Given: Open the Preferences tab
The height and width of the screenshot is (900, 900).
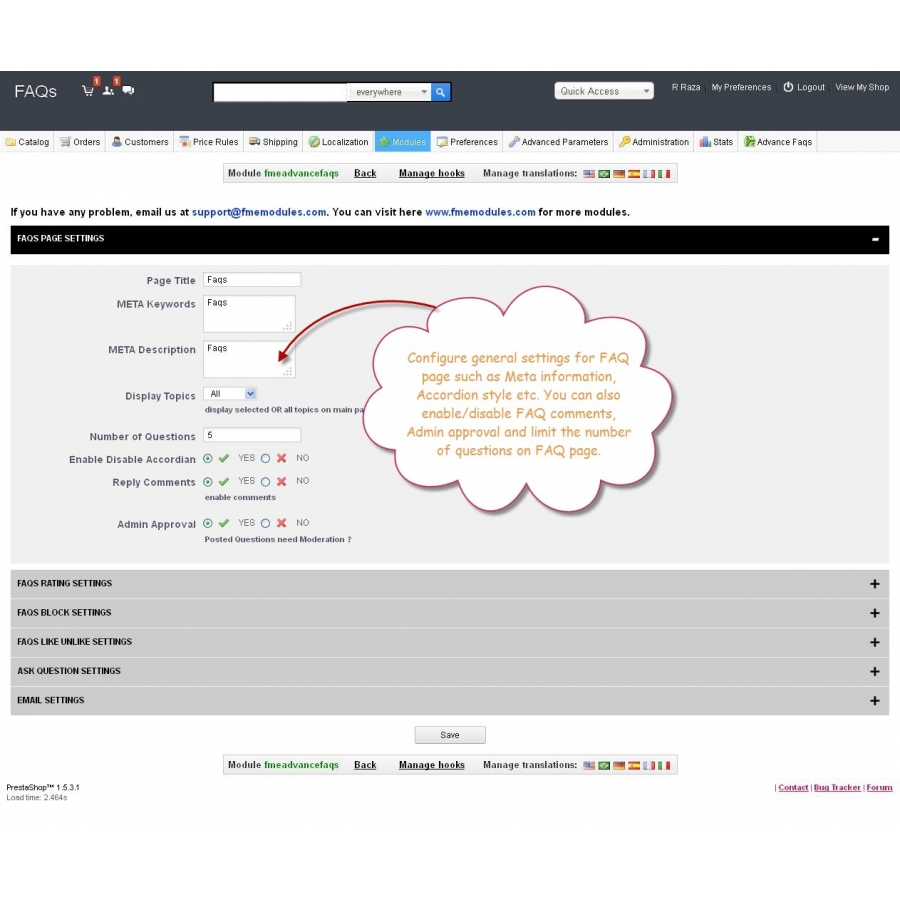Looking at the screenshot, I should pos(467,141).
